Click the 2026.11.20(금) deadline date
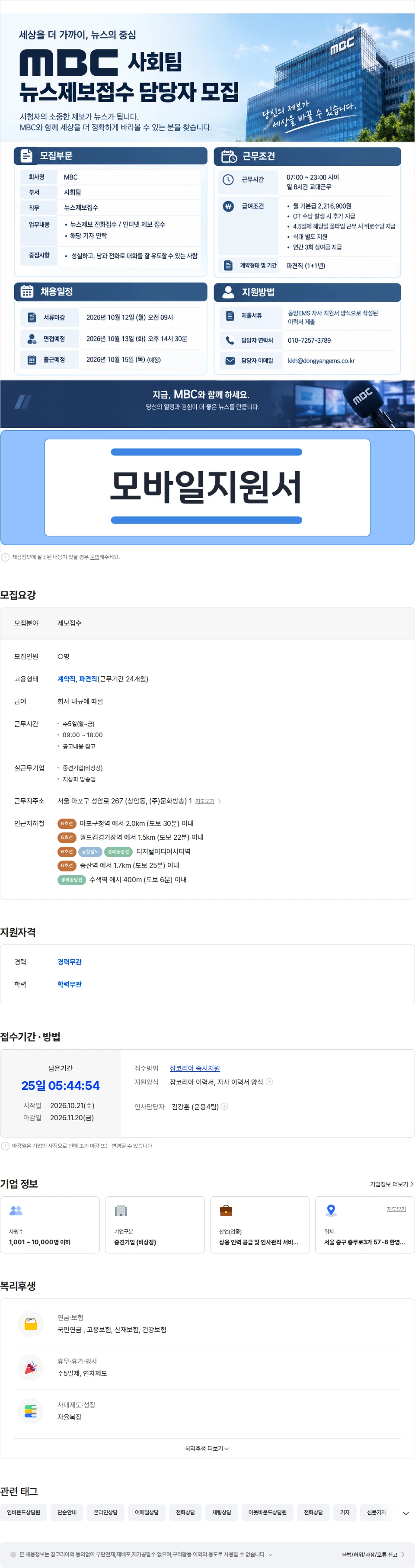The image size is (415, 1568). pos(72,1118)
